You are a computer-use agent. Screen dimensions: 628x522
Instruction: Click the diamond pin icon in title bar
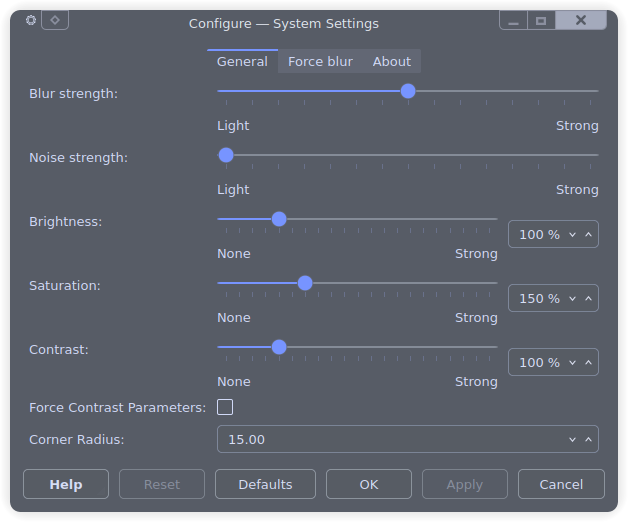coord(55,20)
